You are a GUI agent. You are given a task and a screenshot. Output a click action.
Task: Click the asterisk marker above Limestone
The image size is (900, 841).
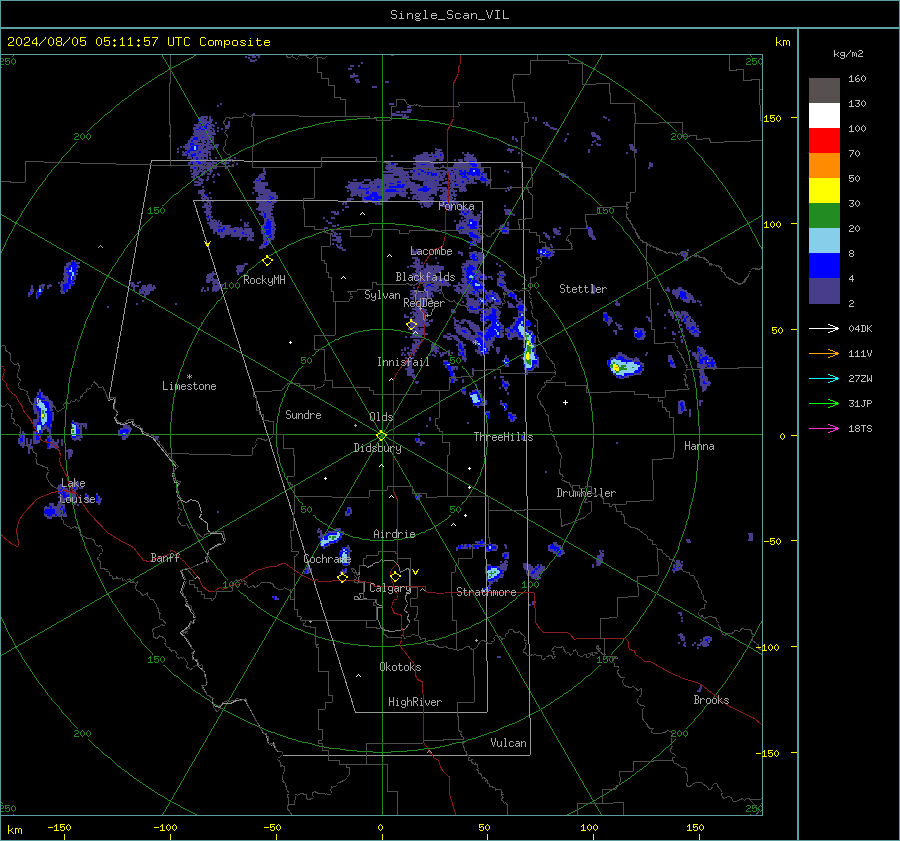[x=189, y=377]
